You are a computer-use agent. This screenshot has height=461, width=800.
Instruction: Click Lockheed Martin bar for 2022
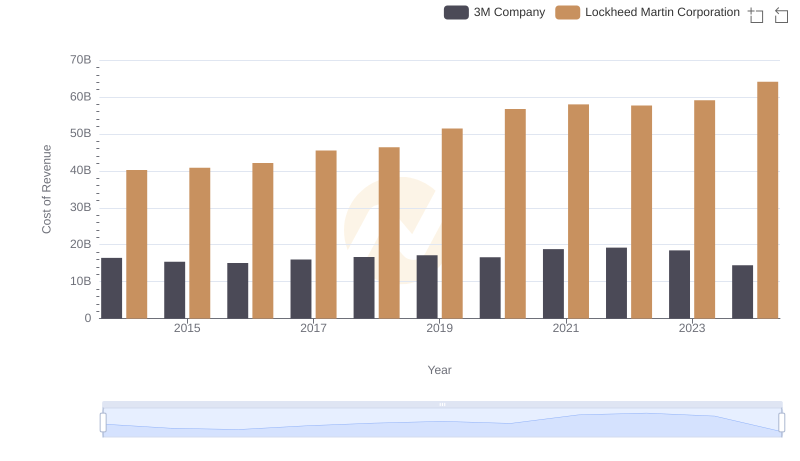point(641,212)
